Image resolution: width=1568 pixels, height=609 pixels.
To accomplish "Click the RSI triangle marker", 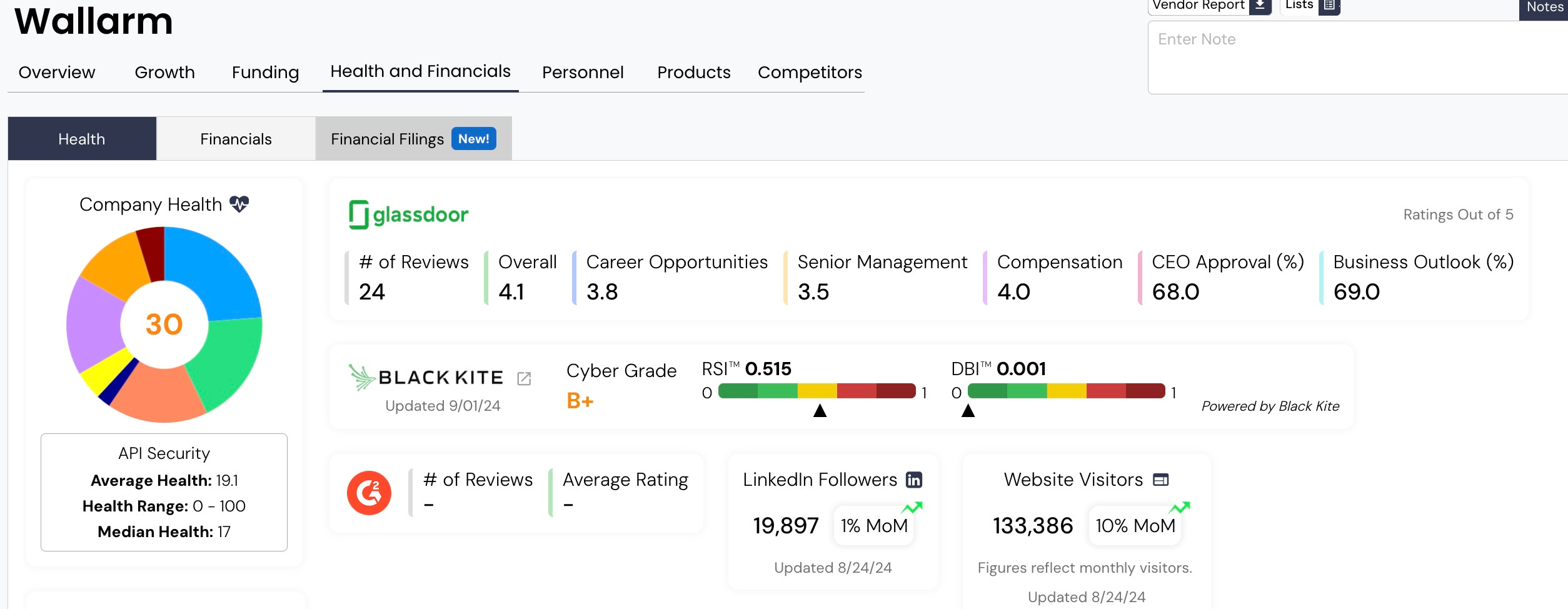I will point(820,410).
